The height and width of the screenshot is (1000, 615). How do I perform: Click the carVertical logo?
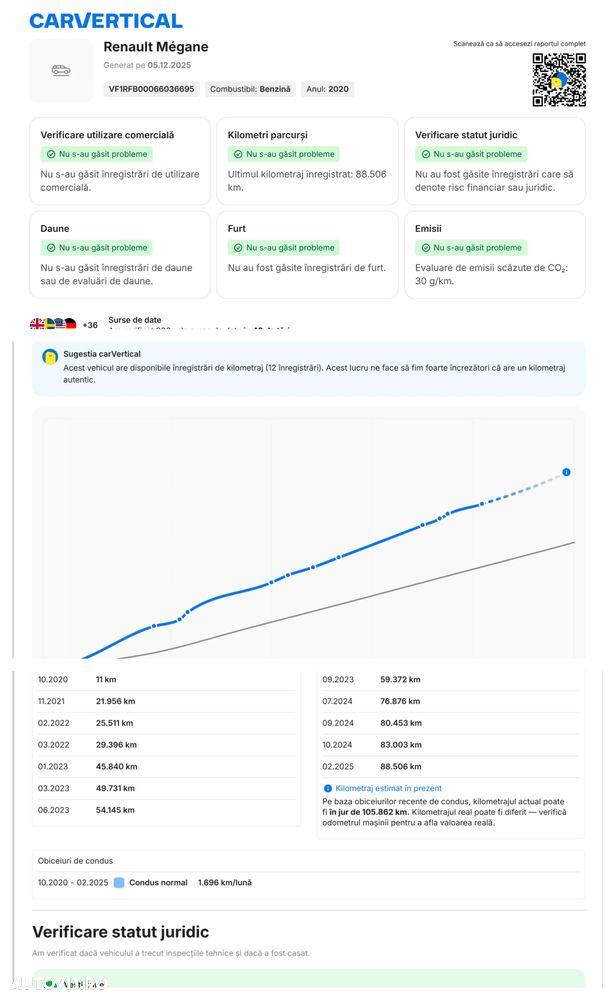point(105,20)
